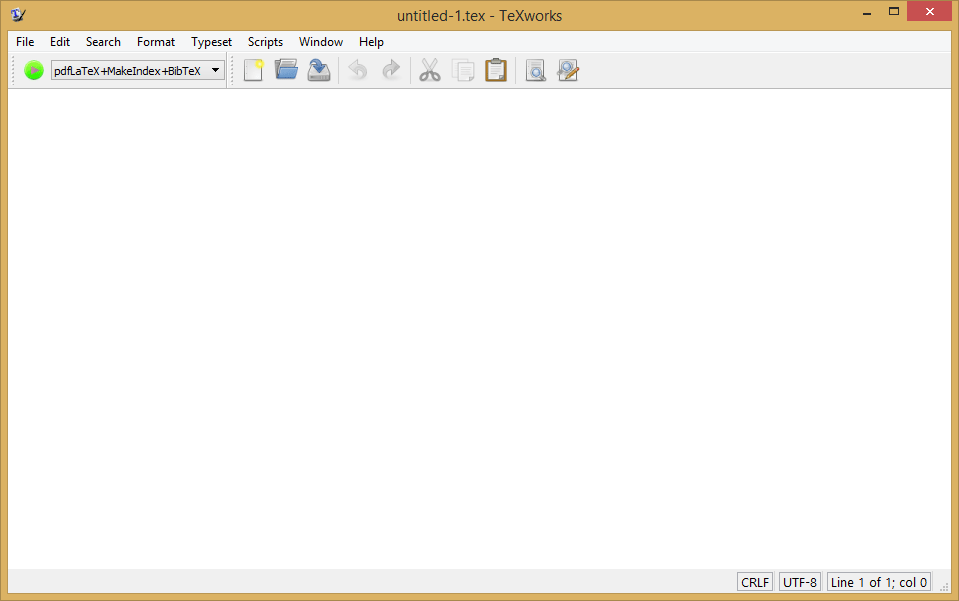Open the Scripts menu

(x=265, y=42)
